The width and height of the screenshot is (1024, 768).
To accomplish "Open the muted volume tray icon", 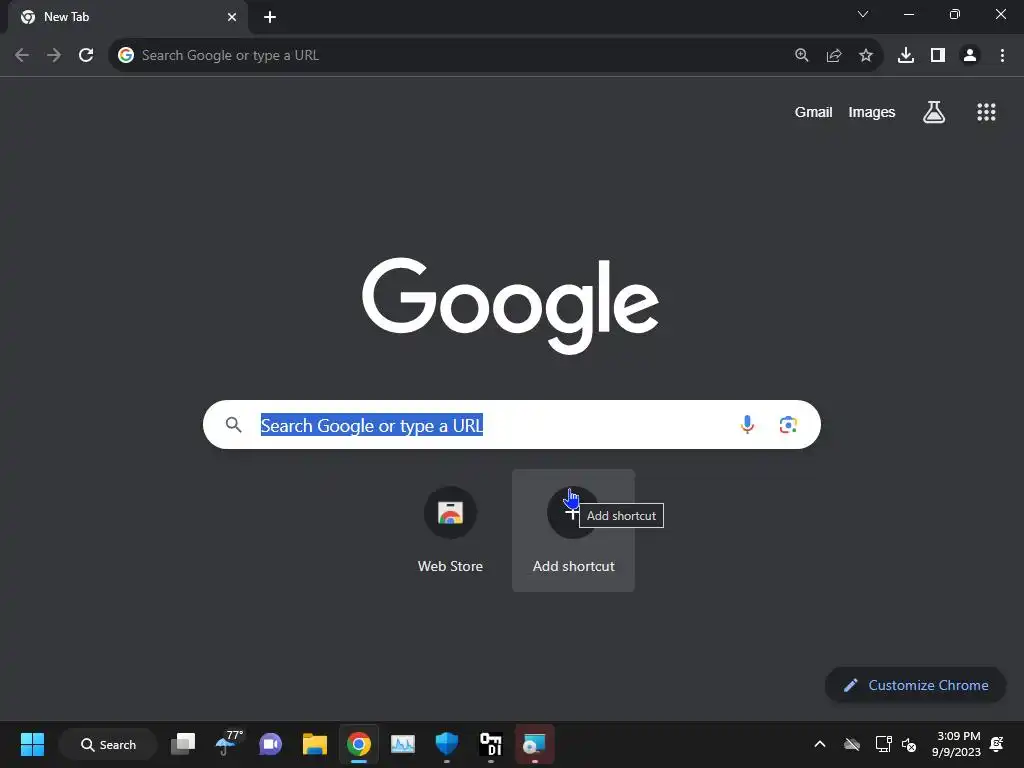I will [x=908, y=744].
